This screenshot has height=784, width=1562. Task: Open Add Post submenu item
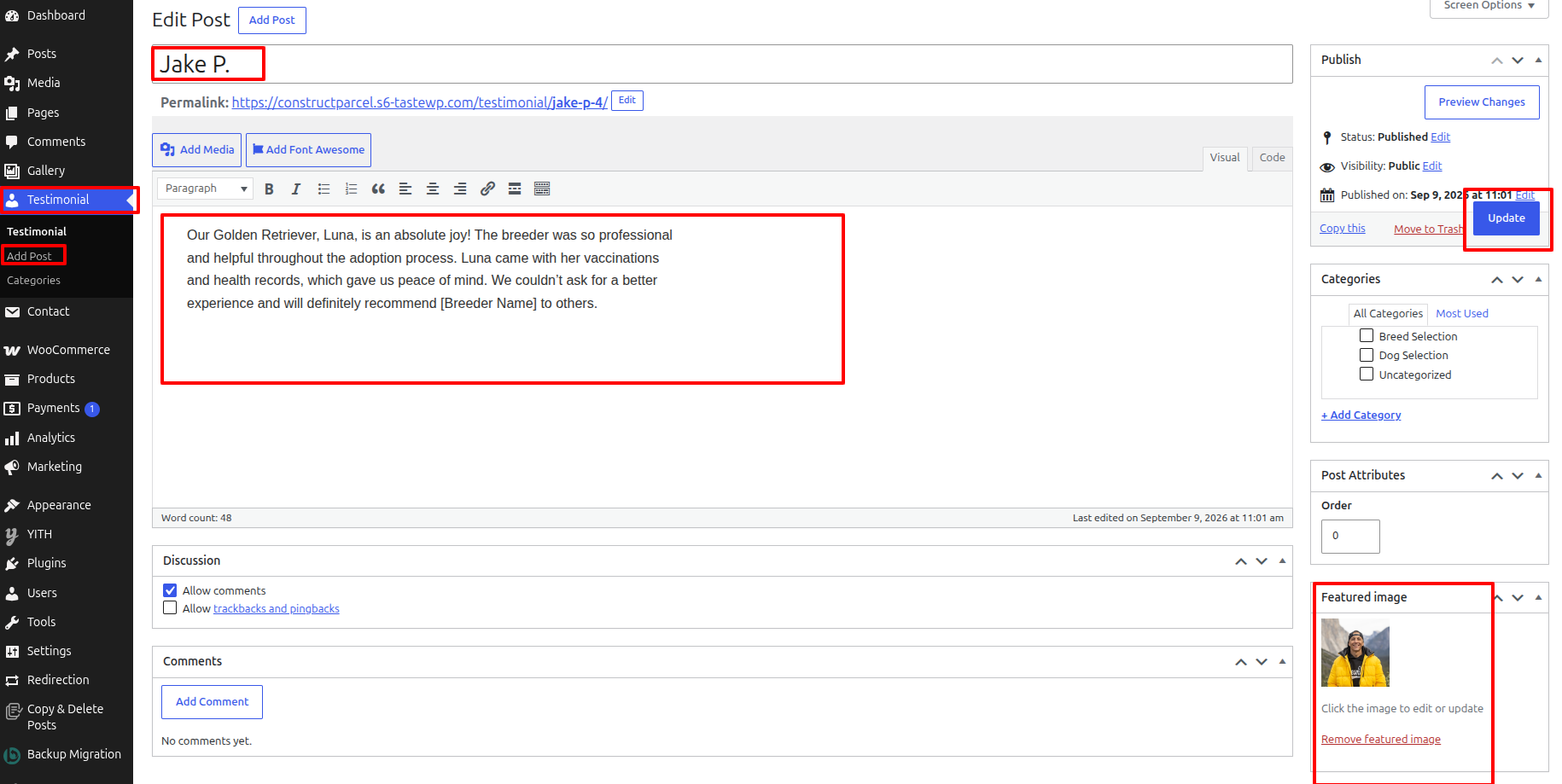point(29,256)
